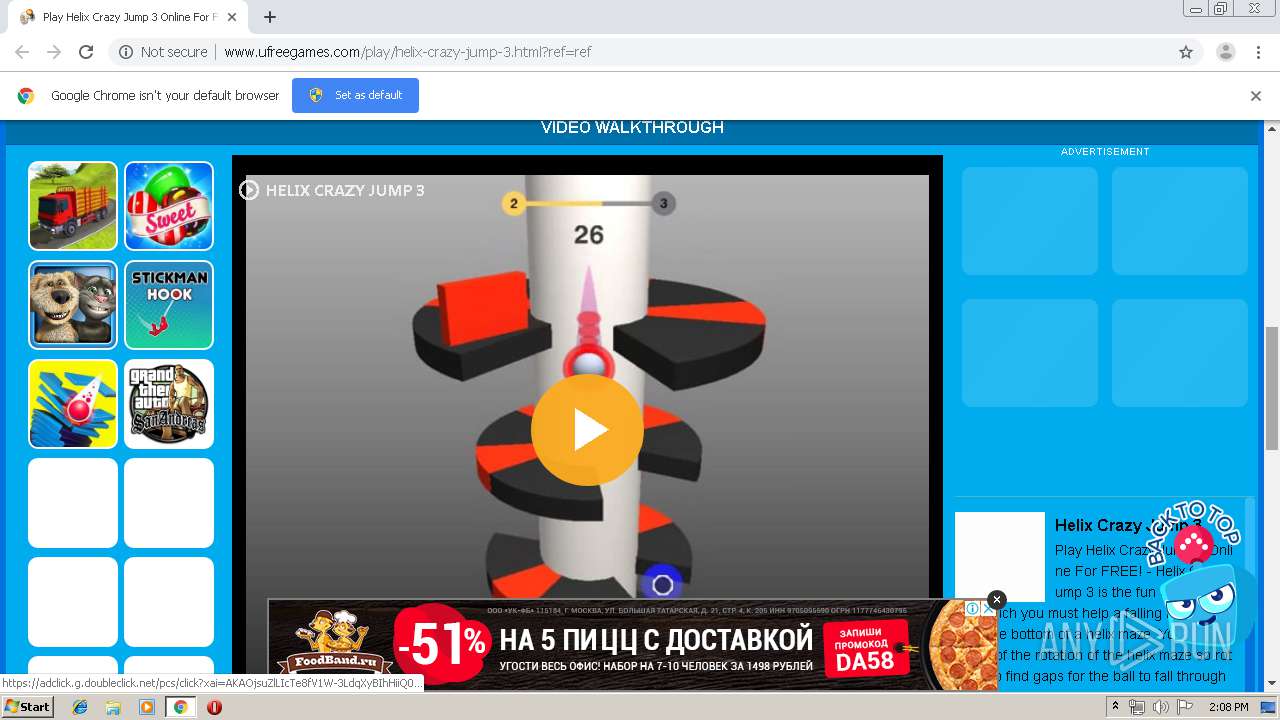The width and height of the screenshot is (1280, 720).
Task: Open a new browser tab
Action: pos(270,17)
